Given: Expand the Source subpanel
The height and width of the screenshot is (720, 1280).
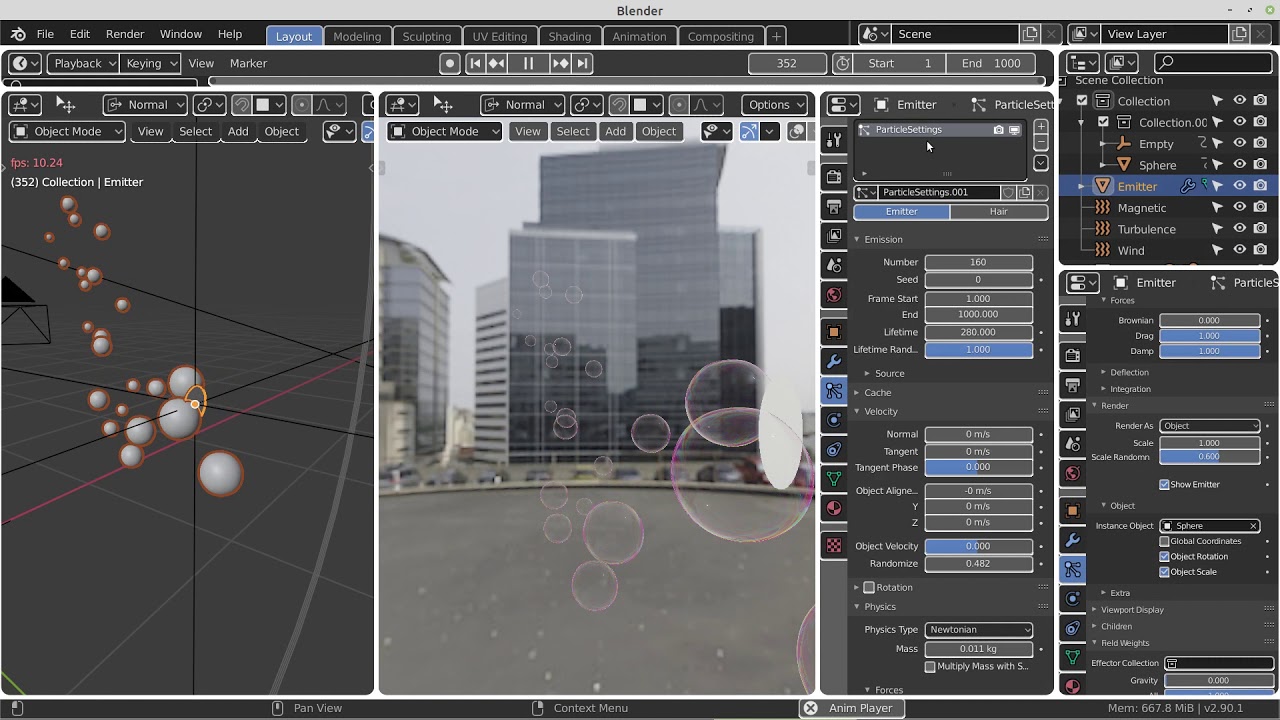Looking at the screenshot, I should (x=889, y=373).
